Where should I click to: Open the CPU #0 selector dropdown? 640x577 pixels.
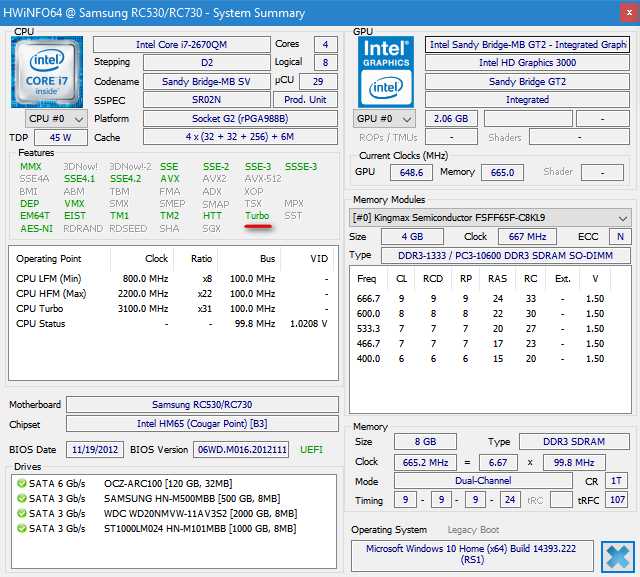(56, 119)
